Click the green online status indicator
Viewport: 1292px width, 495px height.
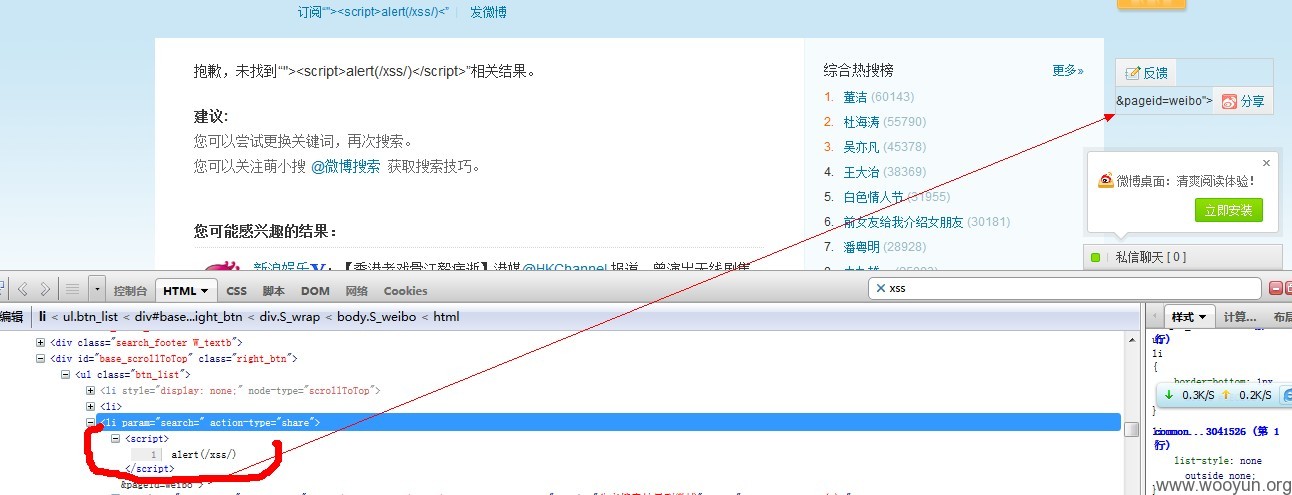coord(1095,257)
